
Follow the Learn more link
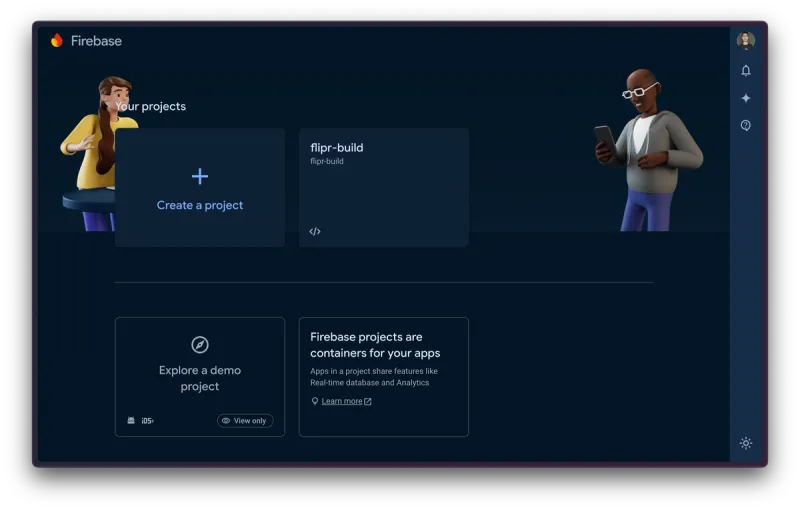346,401
